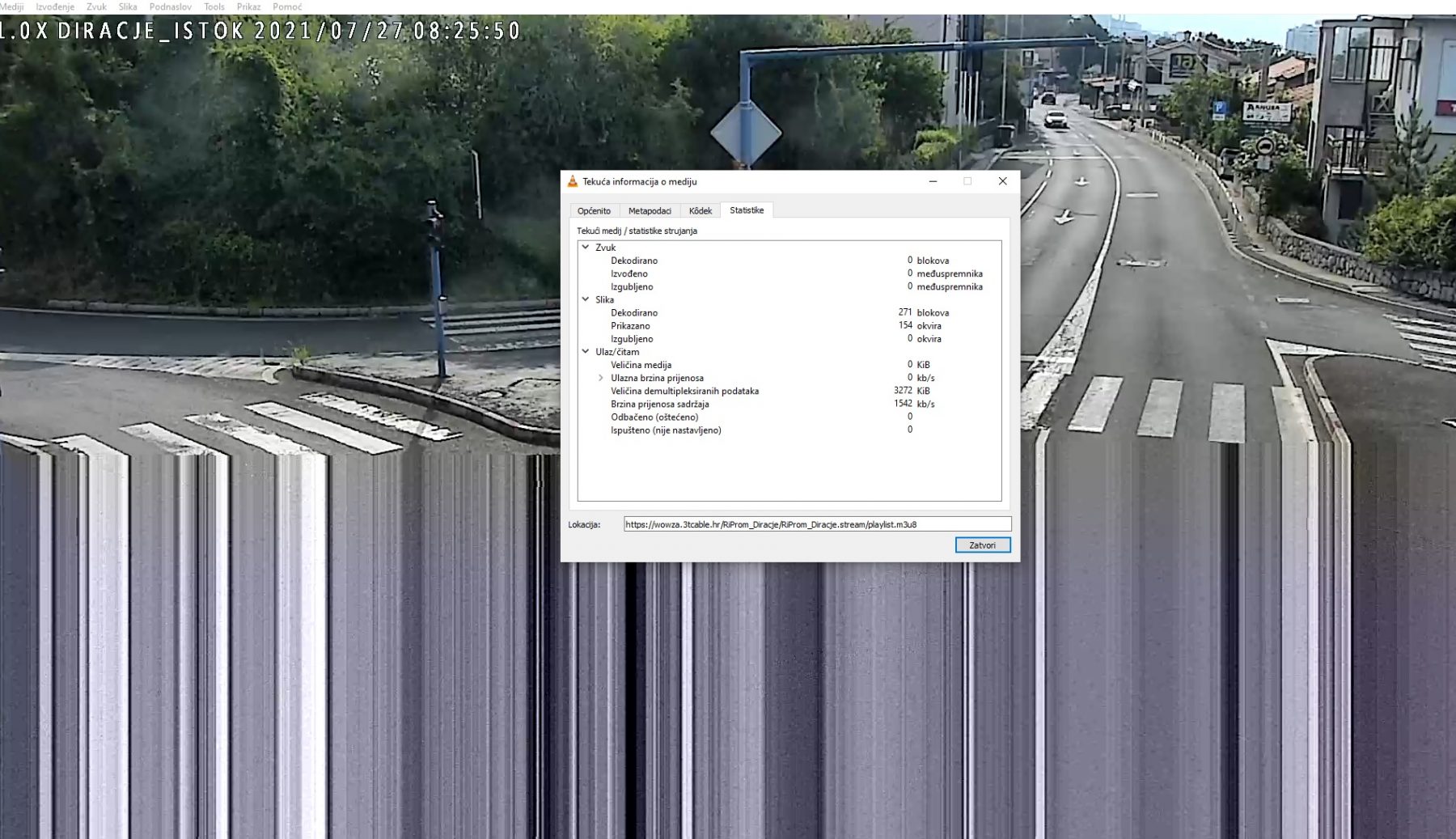The width and height of the screenshot is (1456, 839).
Task: Open the Tools menu
Action: tap(214, 6)
